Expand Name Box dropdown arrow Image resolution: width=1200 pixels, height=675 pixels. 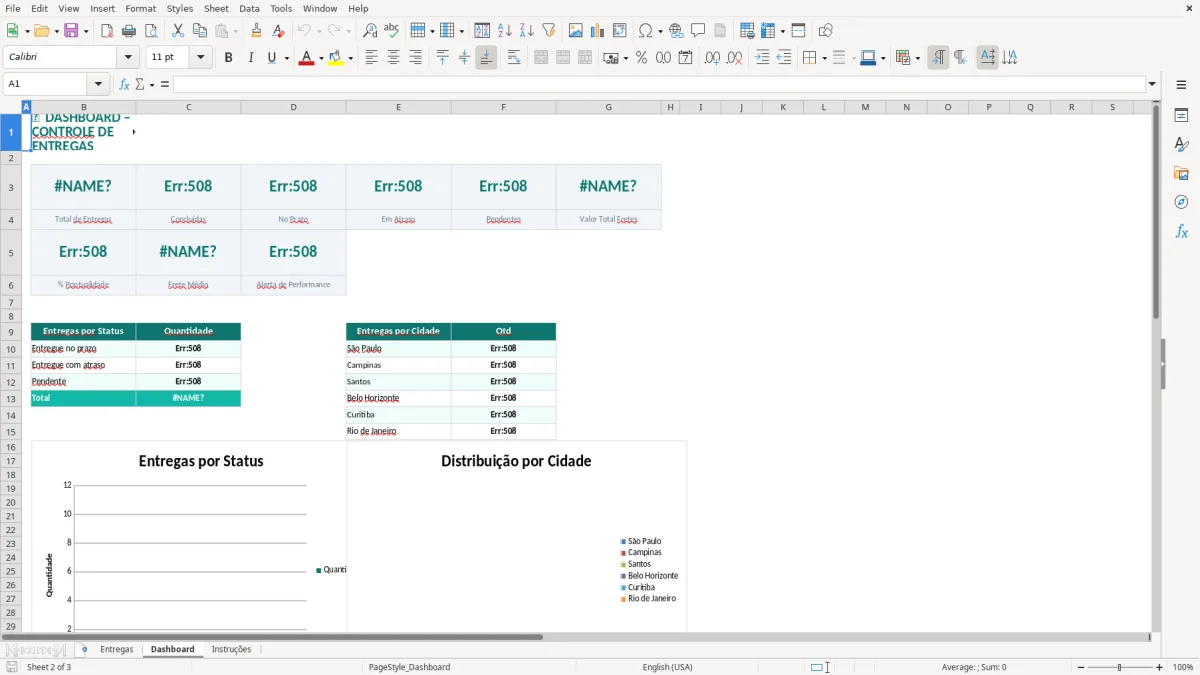pyautogui.click(x=98, y=84)
